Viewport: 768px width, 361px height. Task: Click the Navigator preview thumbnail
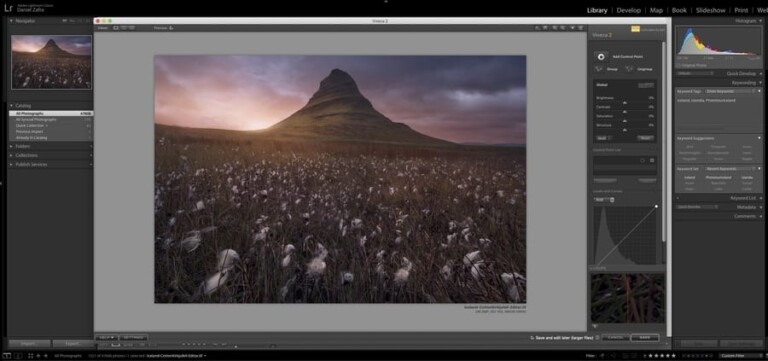click(51, 62)
